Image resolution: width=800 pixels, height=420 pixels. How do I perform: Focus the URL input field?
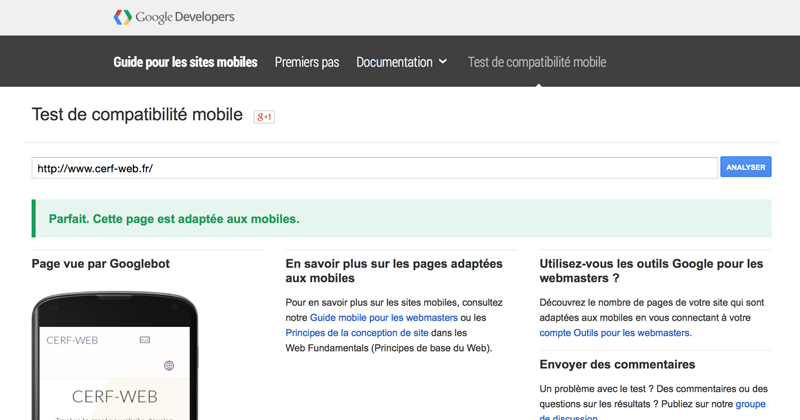[x=374, y=168]
